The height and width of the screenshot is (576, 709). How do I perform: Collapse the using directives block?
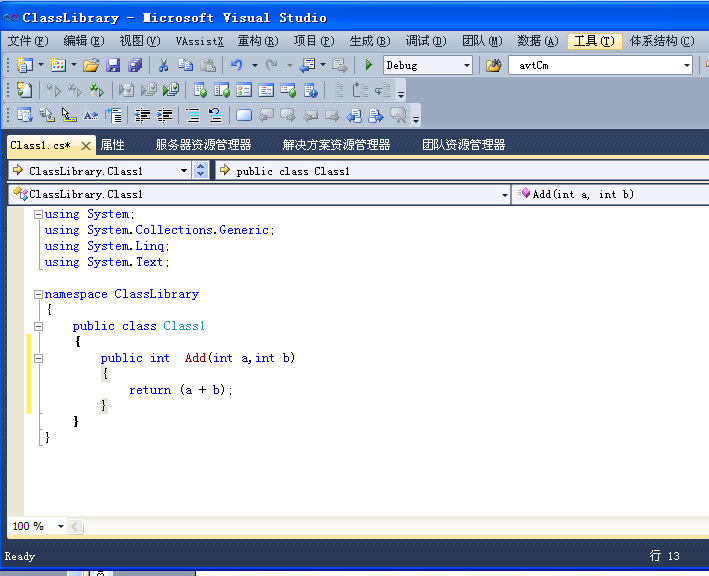pyautogui.click(x=38, y=214)
